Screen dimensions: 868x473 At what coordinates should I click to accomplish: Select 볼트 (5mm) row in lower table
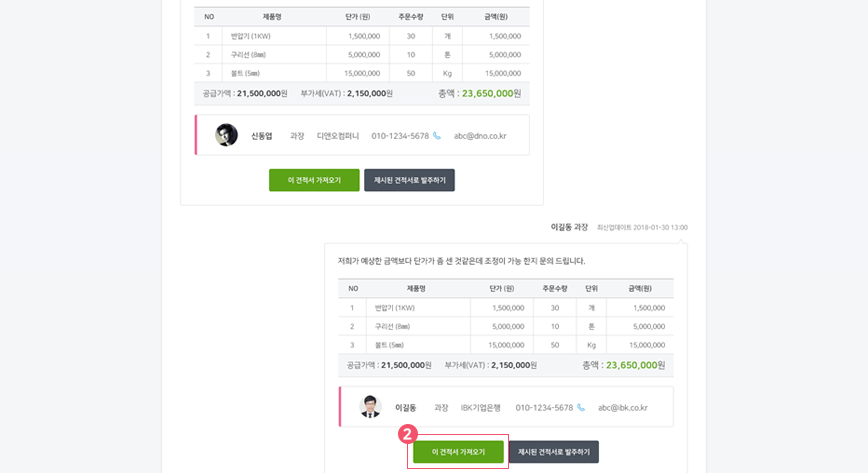(505, 345)
